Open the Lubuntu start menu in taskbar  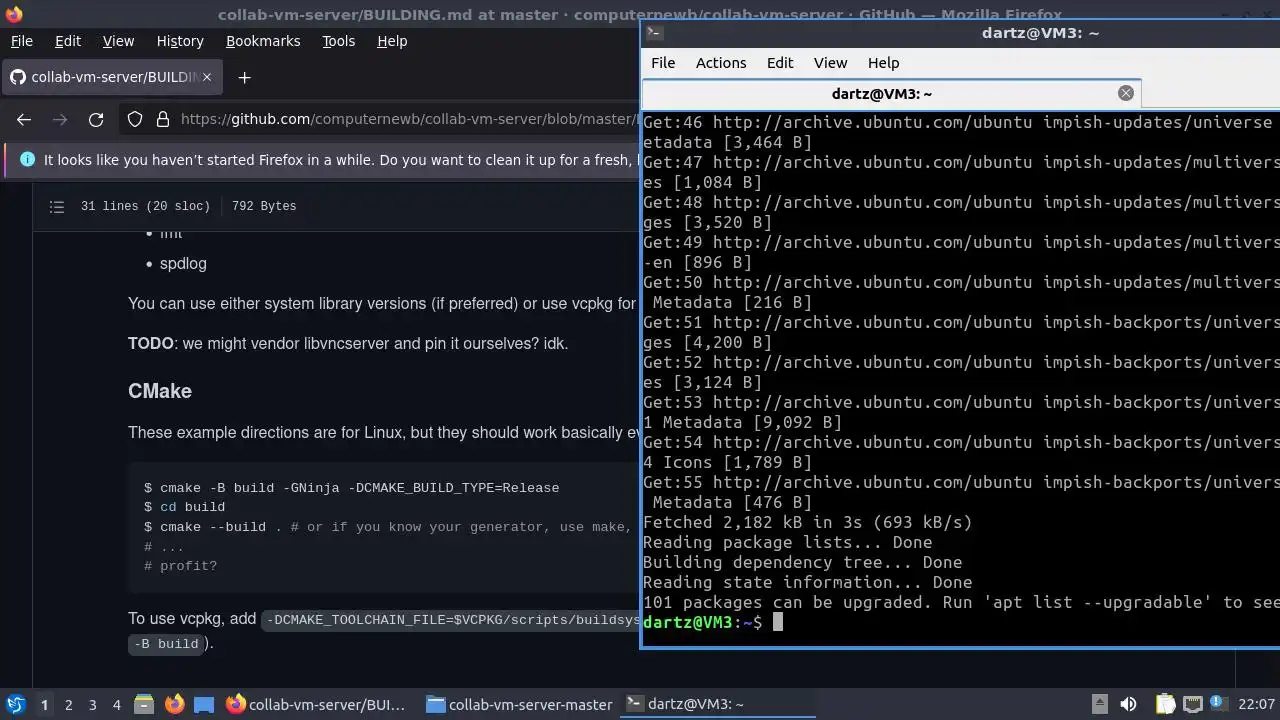[x=15, y=704]
